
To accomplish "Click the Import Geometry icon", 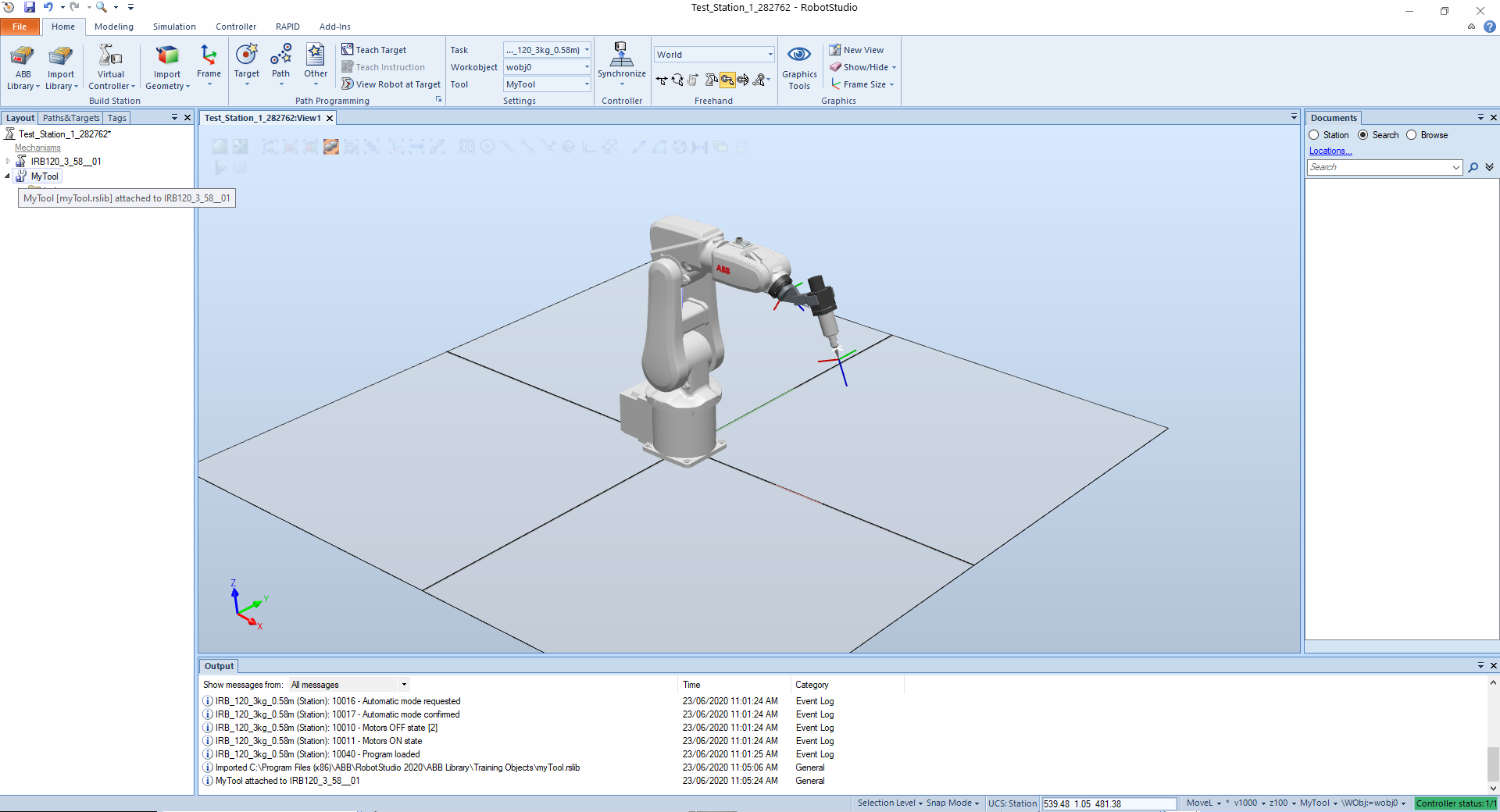I will 167,56.
